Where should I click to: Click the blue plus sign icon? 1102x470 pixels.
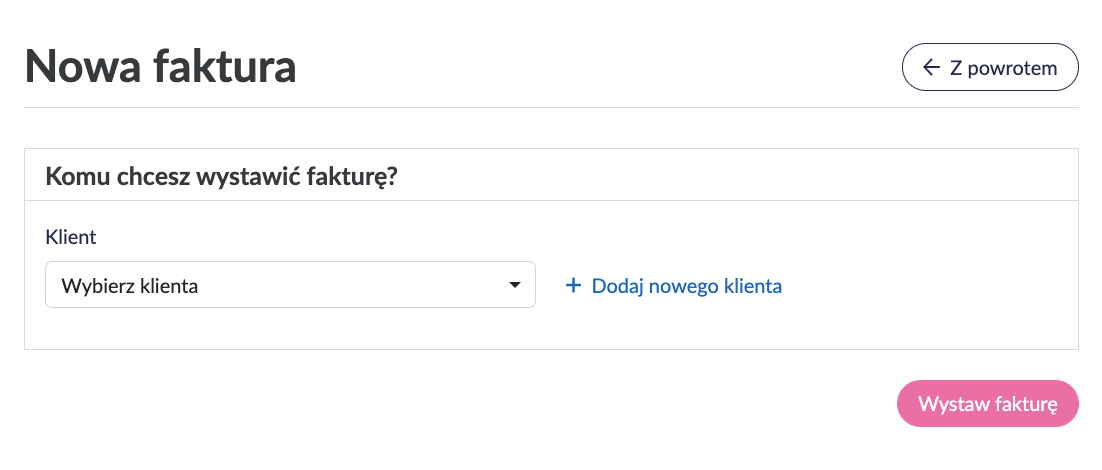[573, 286]
